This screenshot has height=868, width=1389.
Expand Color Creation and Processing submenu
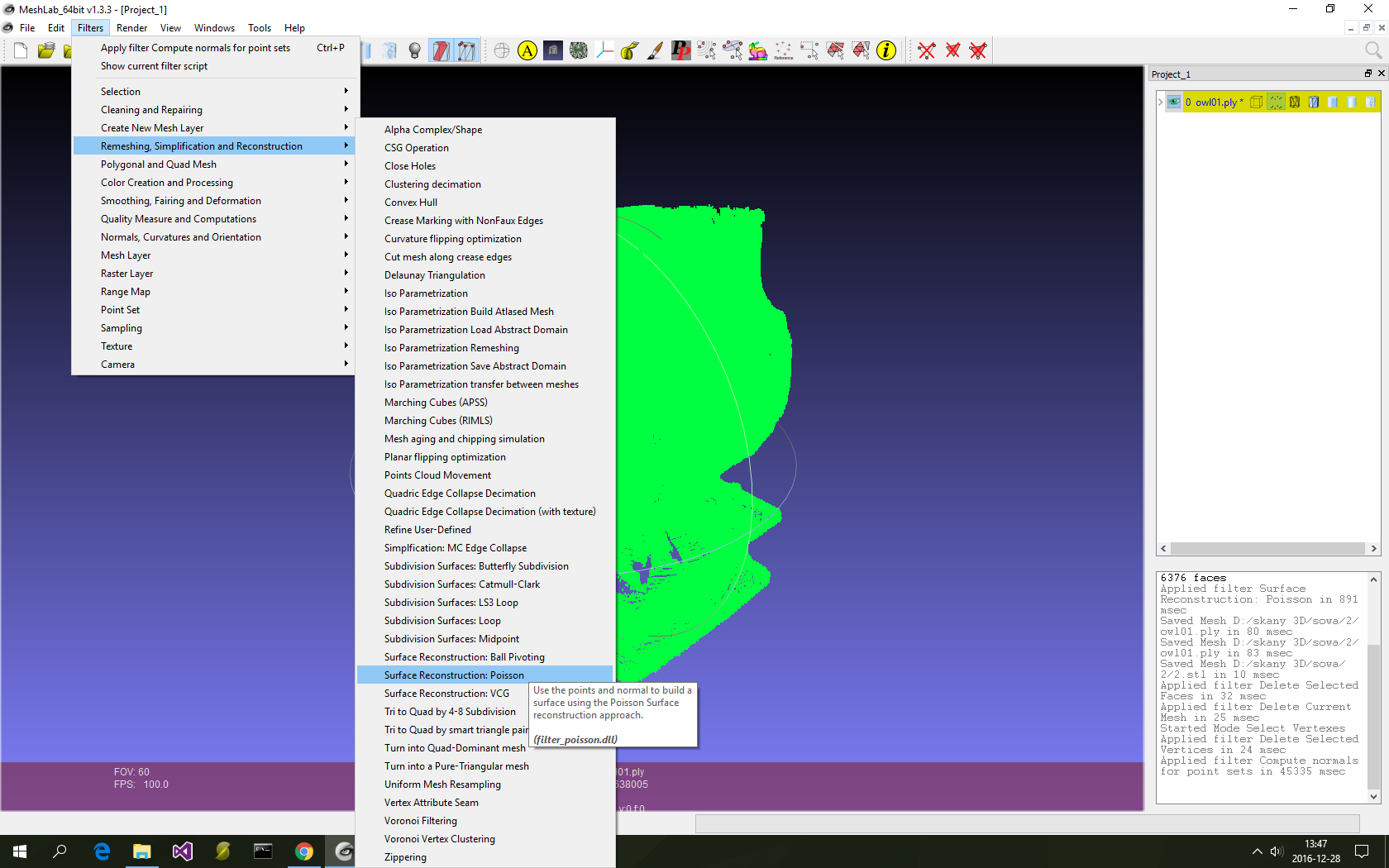point(214,183)
